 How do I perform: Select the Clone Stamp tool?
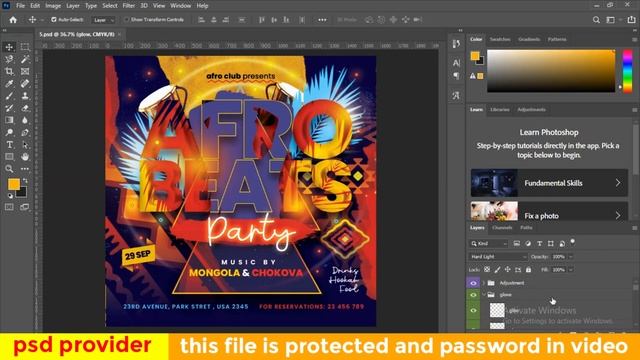coord(25,96)
